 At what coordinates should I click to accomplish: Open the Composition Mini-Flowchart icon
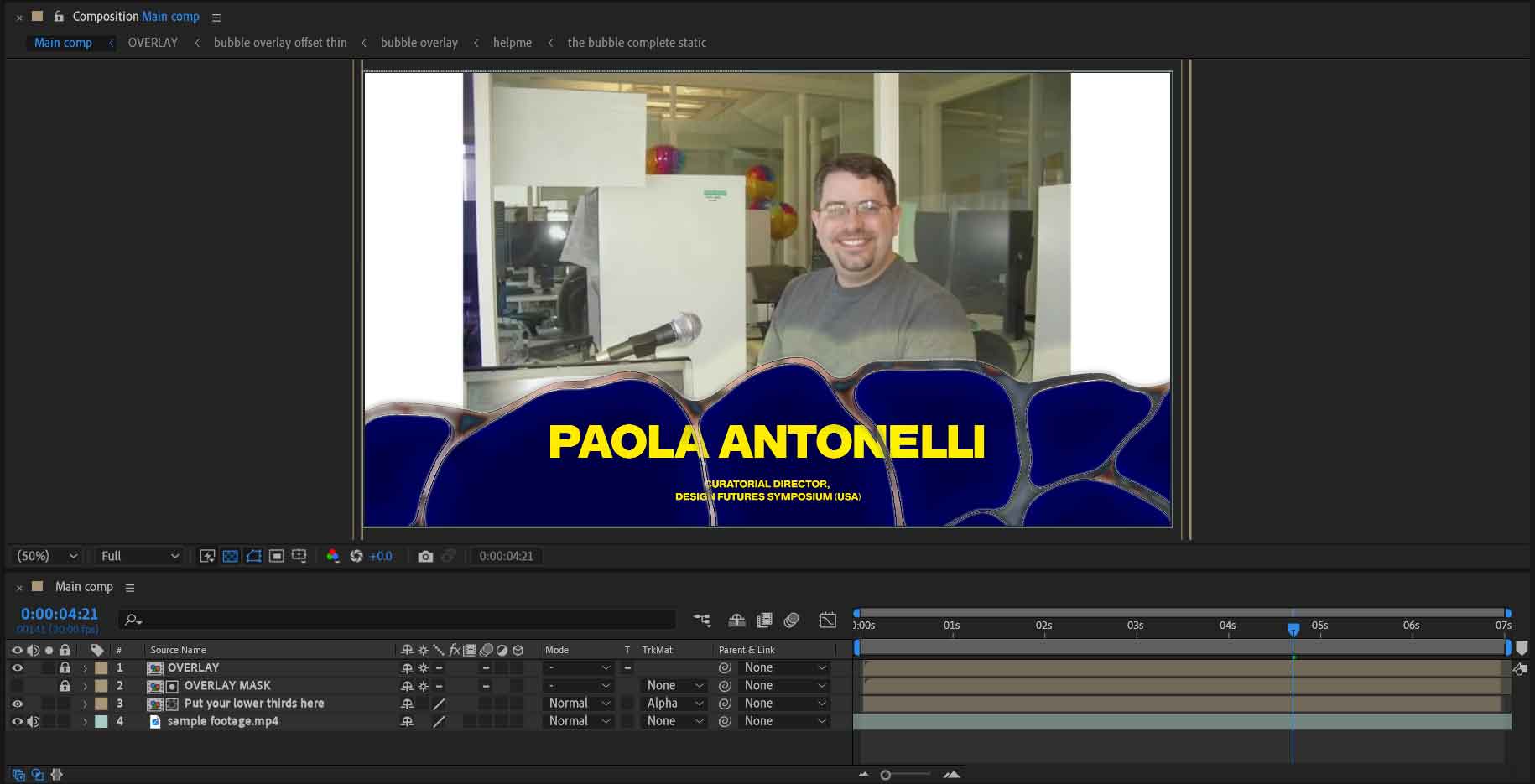tap(701, 620)
